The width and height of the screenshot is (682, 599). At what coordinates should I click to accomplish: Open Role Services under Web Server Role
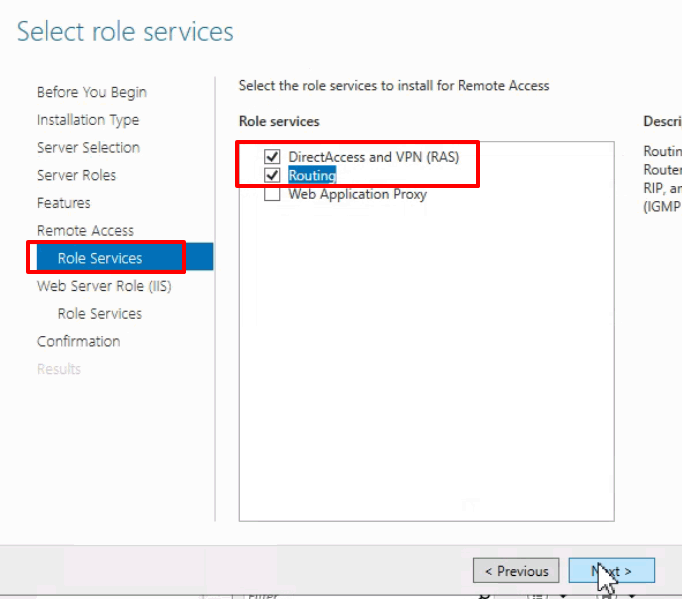(x=100, y=314)
